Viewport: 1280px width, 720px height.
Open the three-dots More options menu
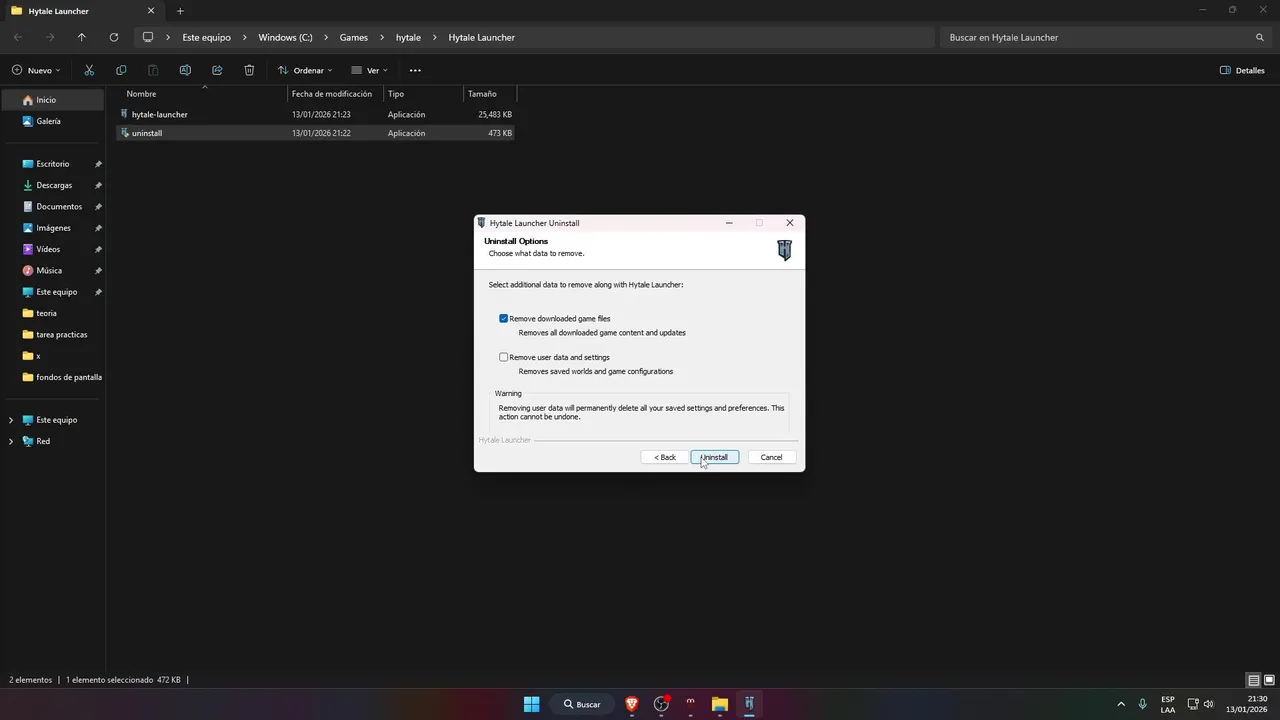point(415,70)
